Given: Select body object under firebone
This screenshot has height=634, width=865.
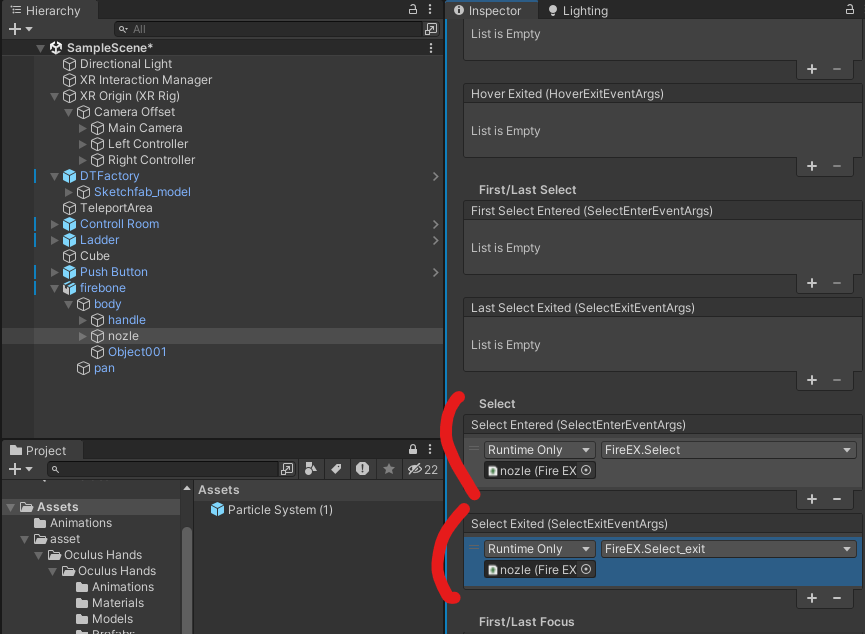Looking at the screenshot, I should point(107,304).
